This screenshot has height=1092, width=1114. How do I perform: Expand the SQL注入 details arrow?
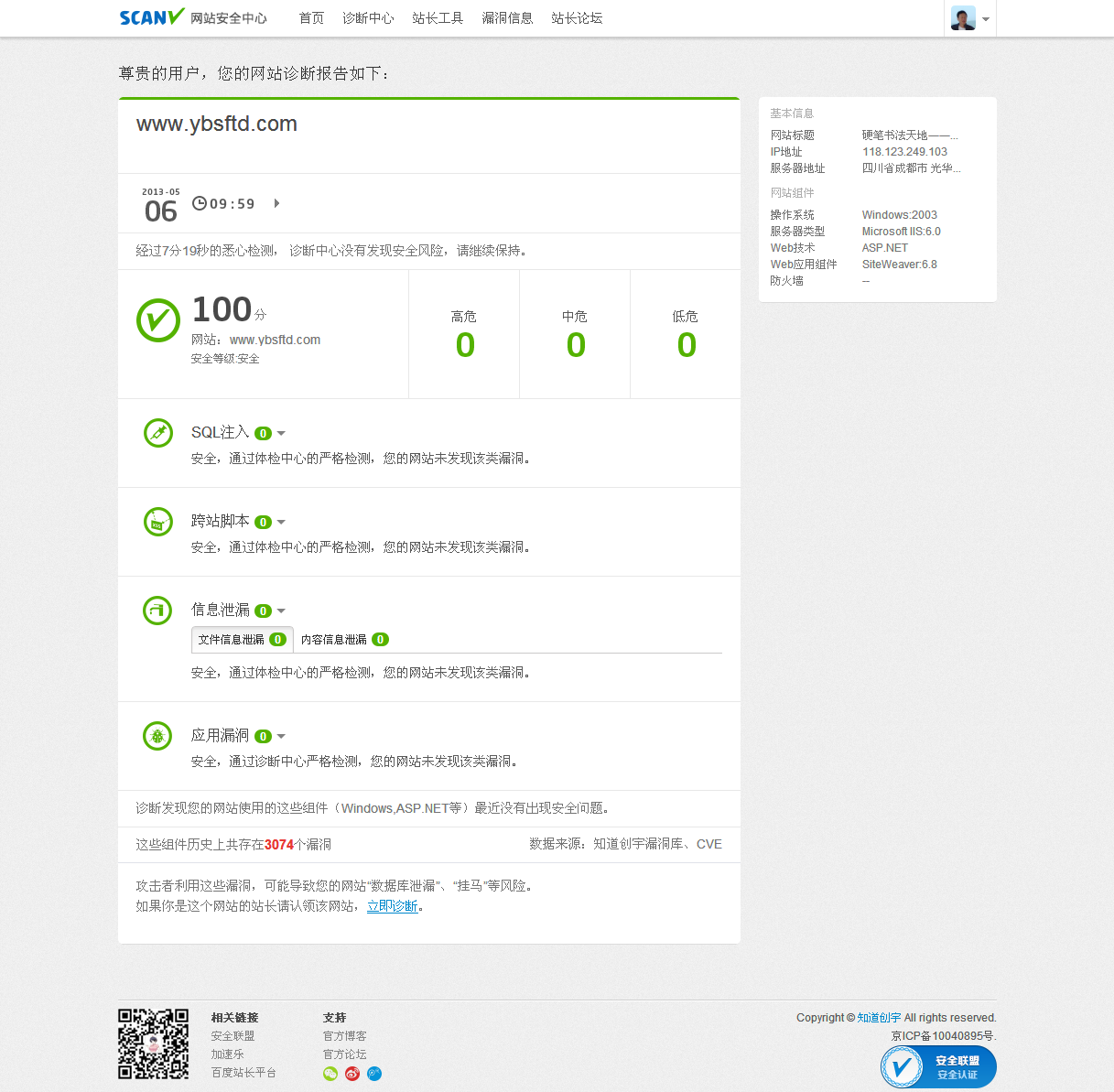[281, 433]
